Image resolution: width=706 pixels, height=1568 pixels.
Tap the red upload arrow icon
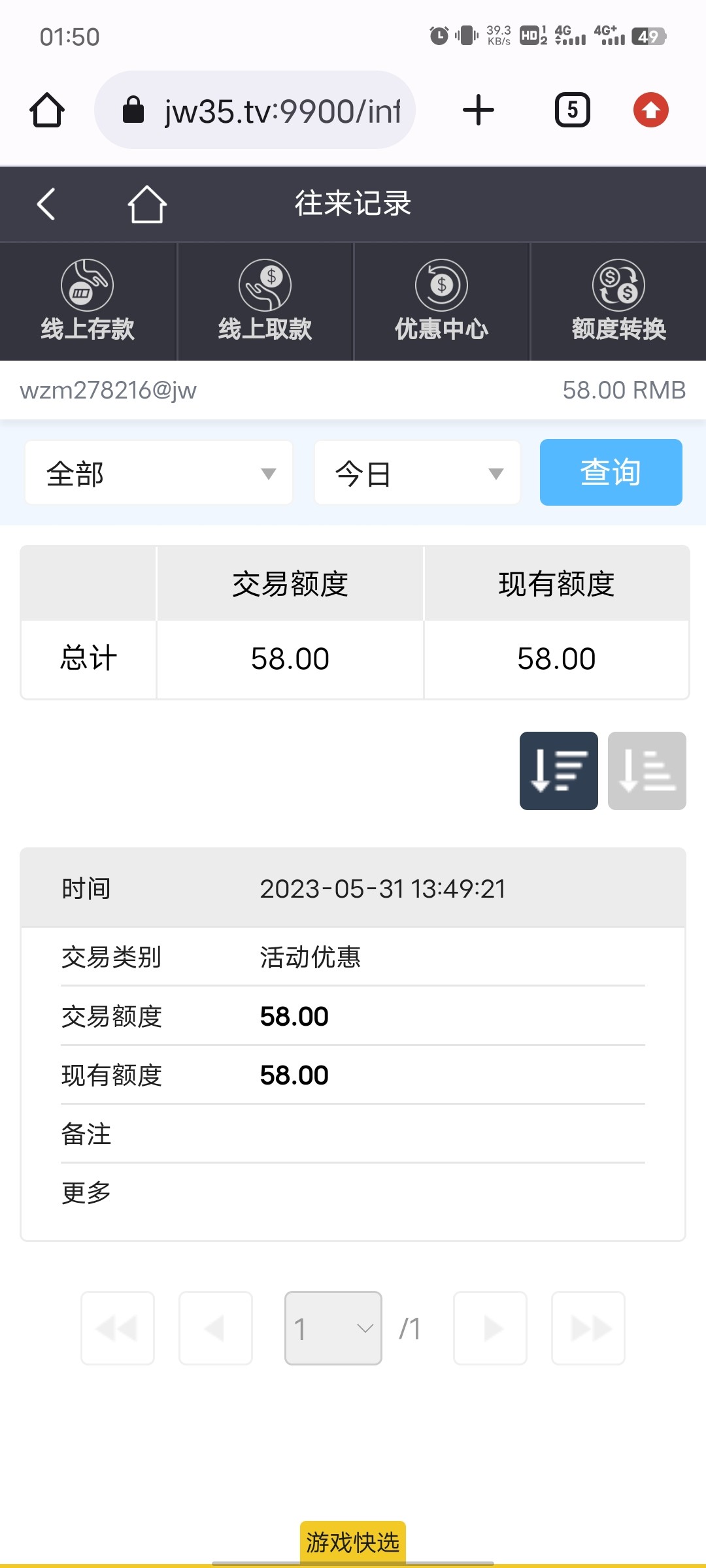pos(650,110)
